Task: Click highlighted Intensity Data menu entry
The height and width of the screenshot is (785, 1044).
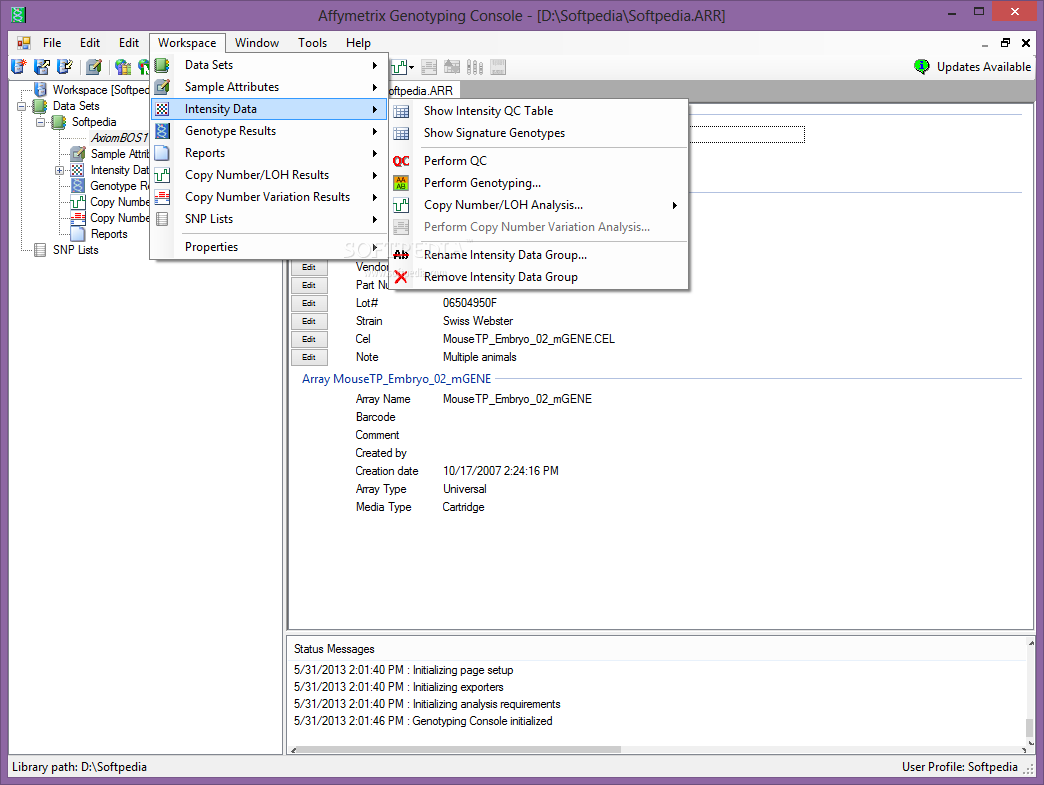Action: point(268,109)
